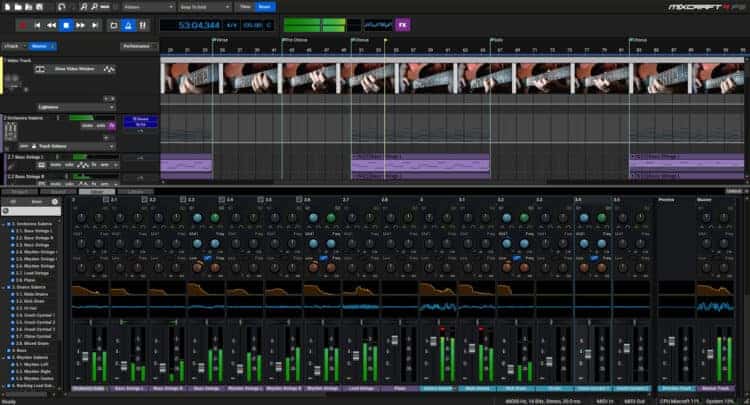Screen dimensions: 750x405
Task: Solo the Orchestra Submix track
Action: click(x=100, y=126)
